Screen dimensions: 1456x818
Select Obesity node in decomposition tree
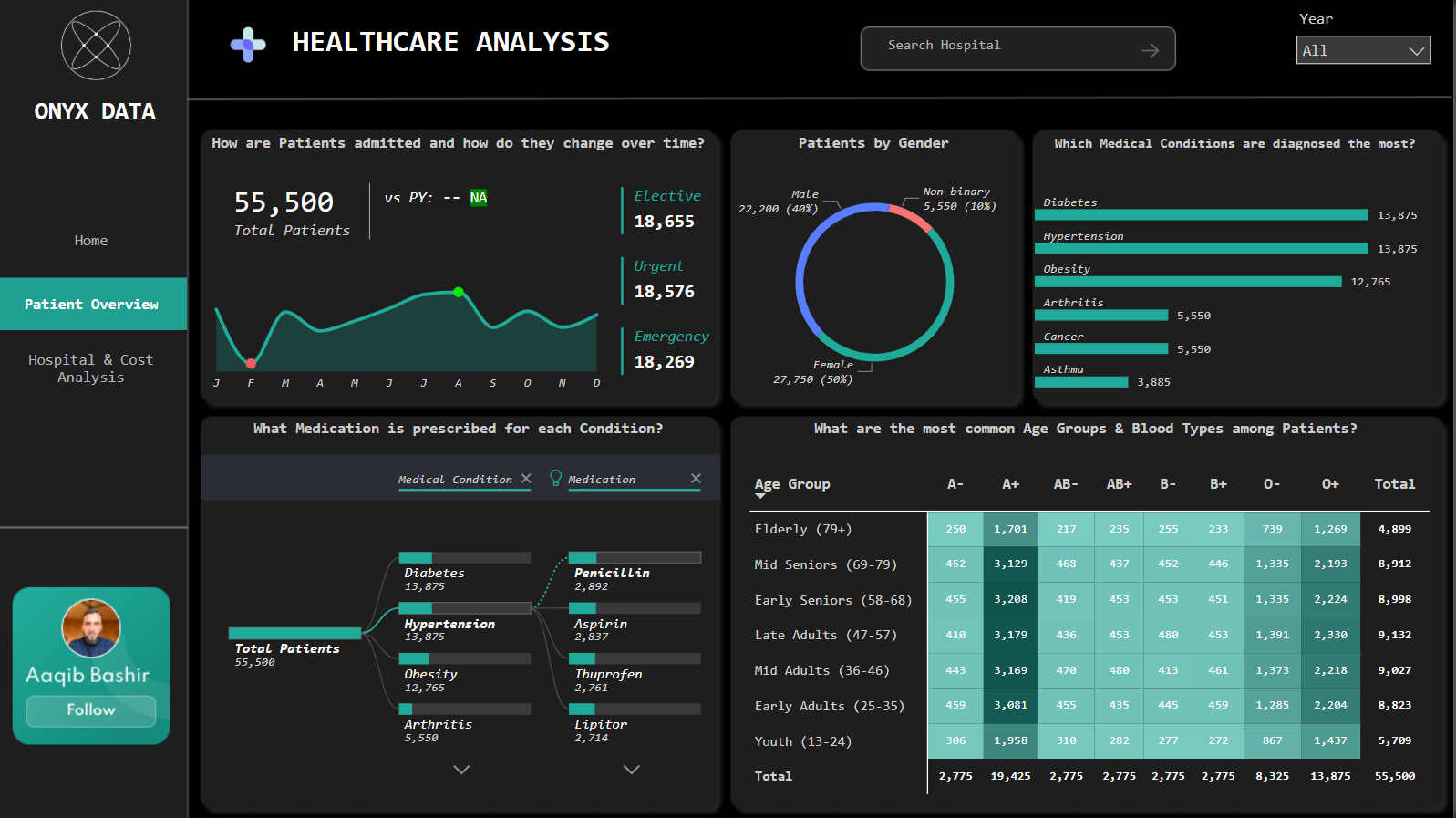click(465, 673)
